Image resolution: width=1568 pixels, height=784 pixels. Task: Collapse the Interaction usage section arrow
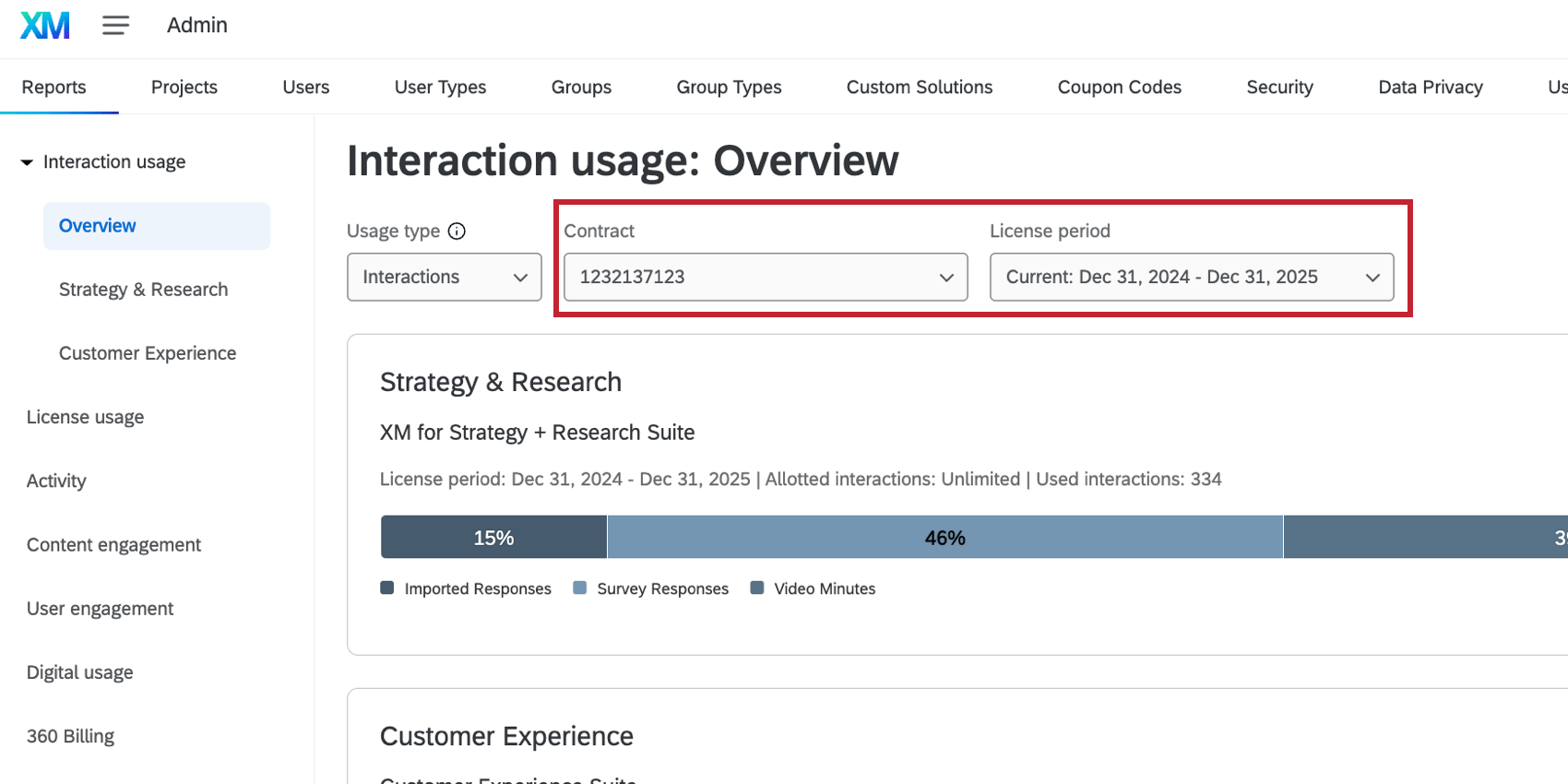pyautogui.click(x=27, y=162)
